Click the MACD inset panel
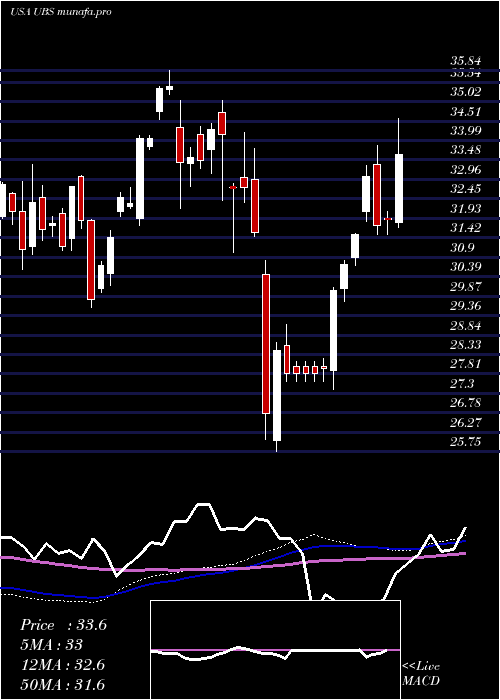The image size is (500, 700). (275, 650)
